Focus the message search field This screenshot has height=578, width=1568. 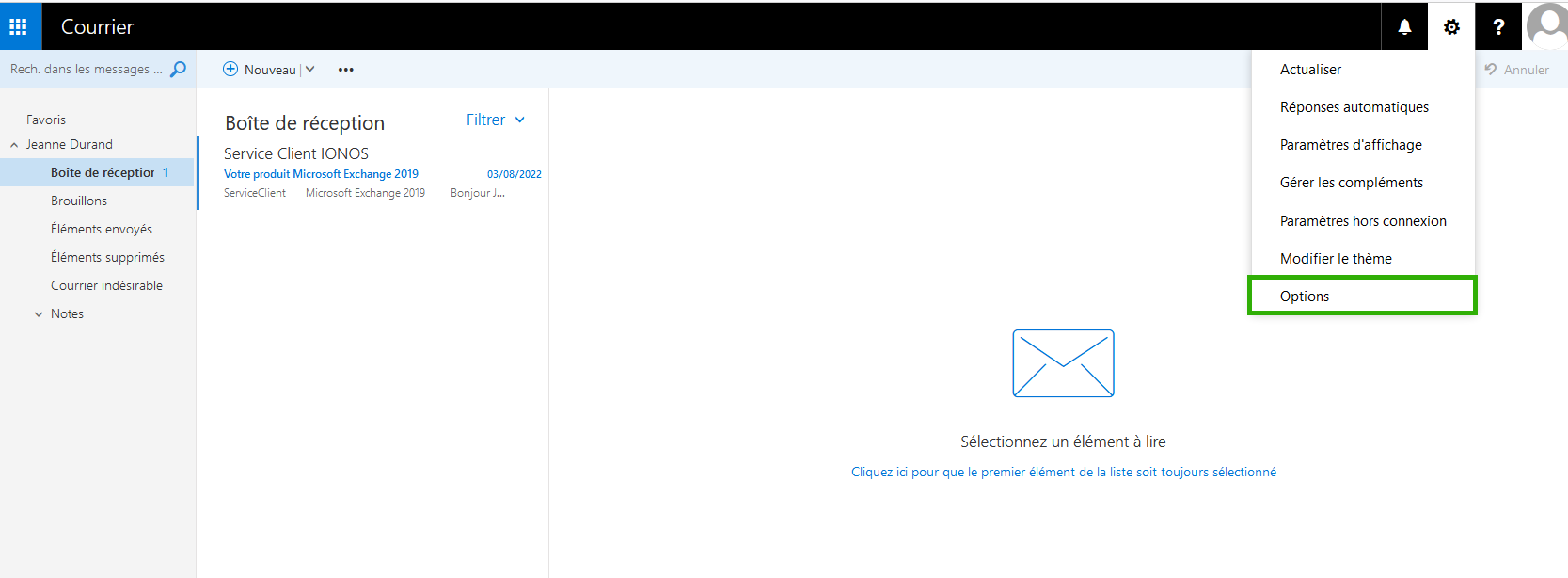pyautogui.click(x=86, y=69)
